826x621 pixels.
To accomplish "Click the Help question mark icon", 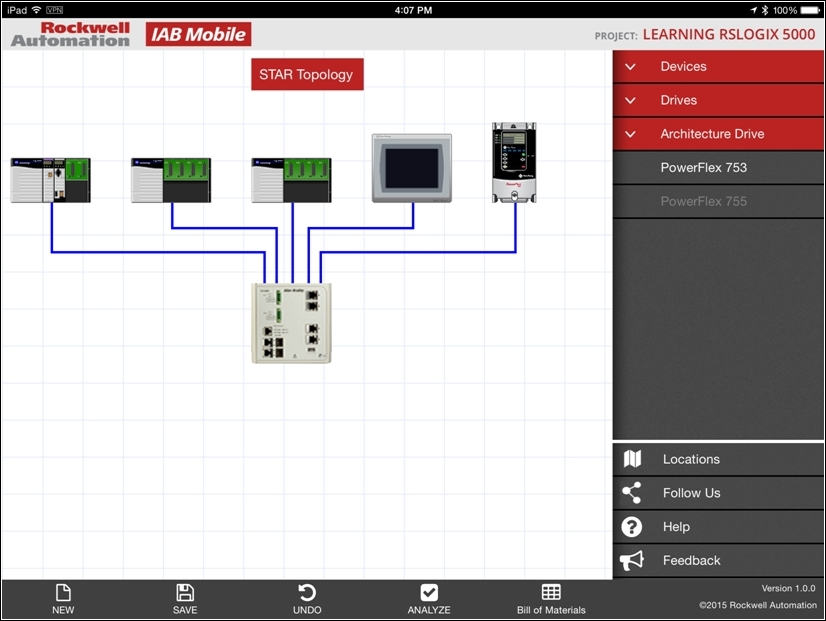I will pos(632,527).
